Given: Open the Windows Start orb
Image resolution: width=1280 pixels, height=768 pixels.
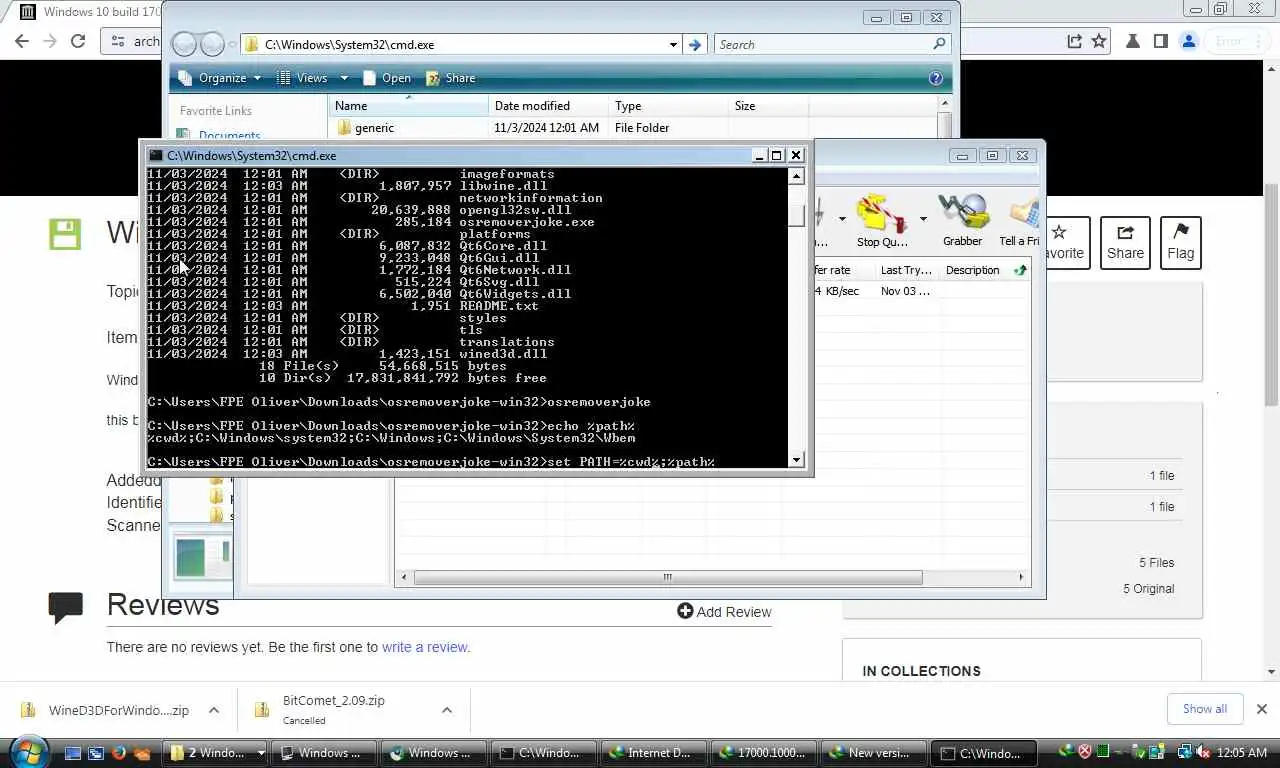Looking at the screenshot, I should 28,751.
